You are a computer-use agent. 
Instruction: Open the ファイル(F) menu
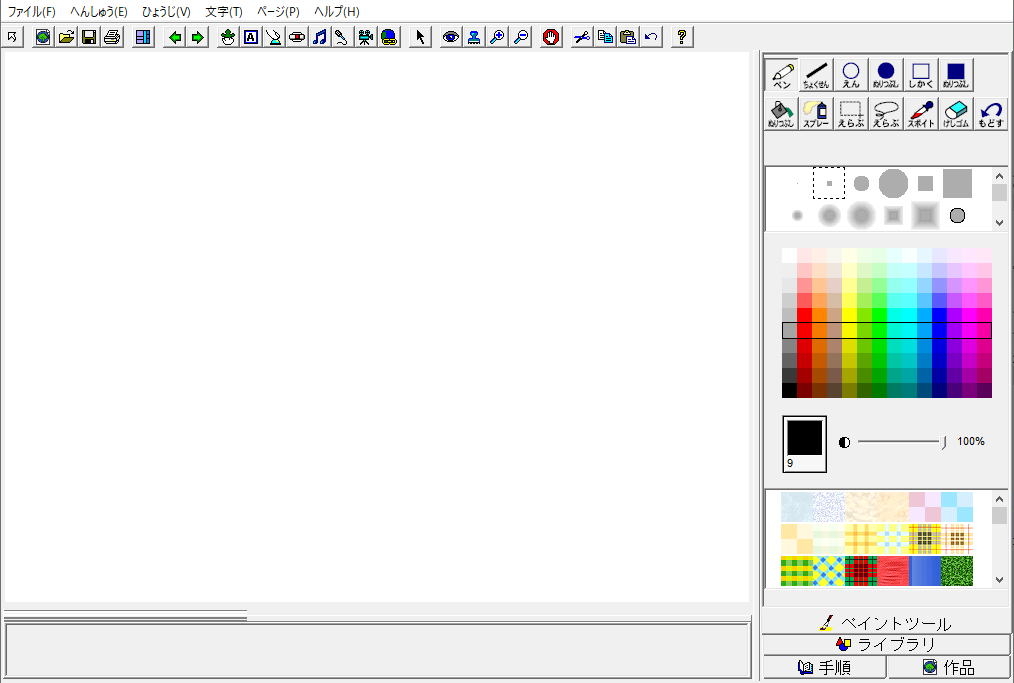(x=32, y=12)
